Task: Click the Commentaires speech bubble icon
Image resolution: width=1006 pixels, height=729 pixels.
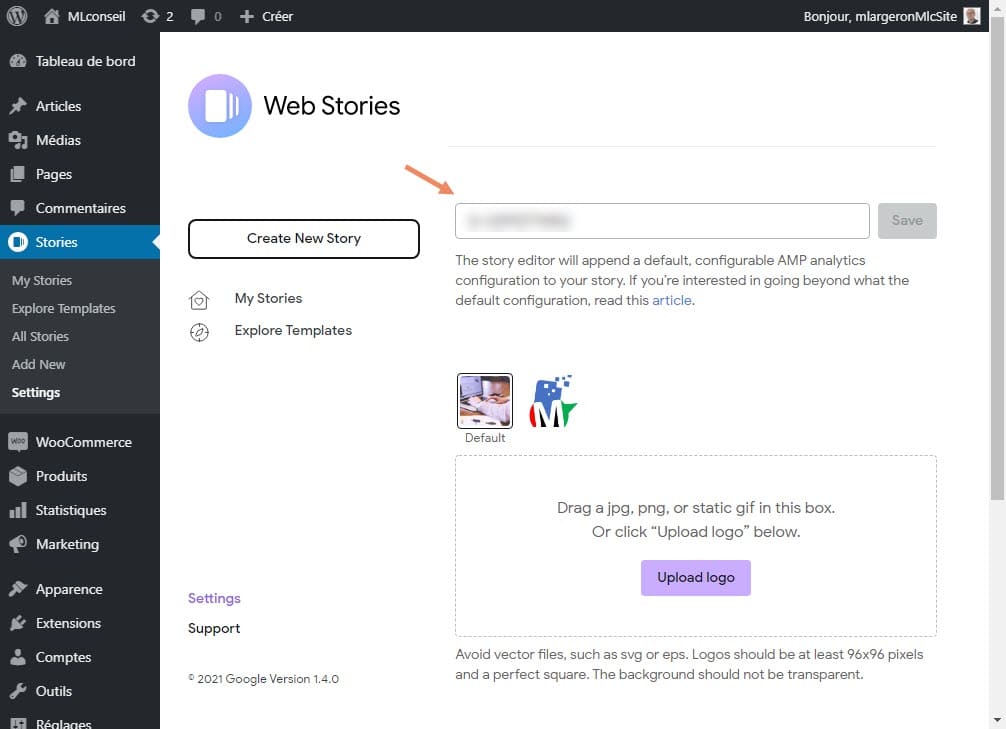Action: 18,208
